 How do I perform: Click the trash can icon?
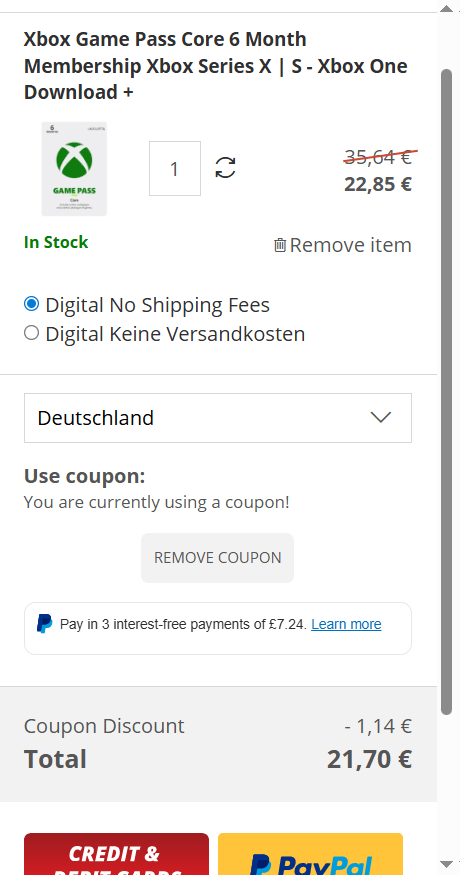coord(280,245)
